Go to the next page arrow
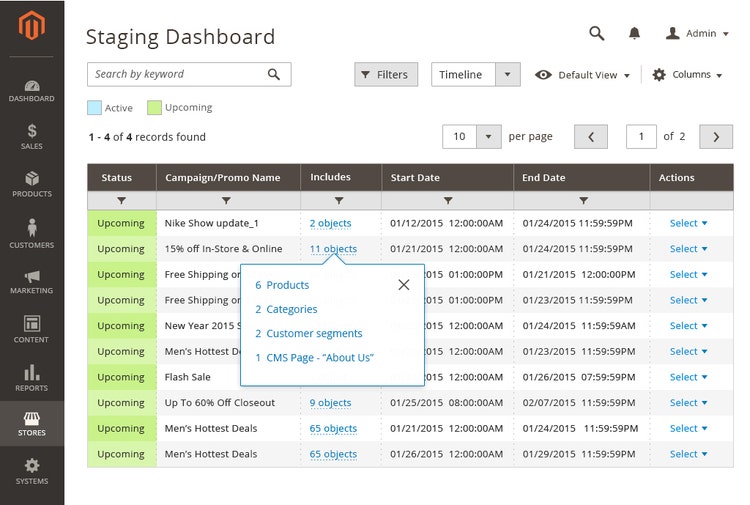The height and width of the screenshot is (505, 750). point(715,137)
